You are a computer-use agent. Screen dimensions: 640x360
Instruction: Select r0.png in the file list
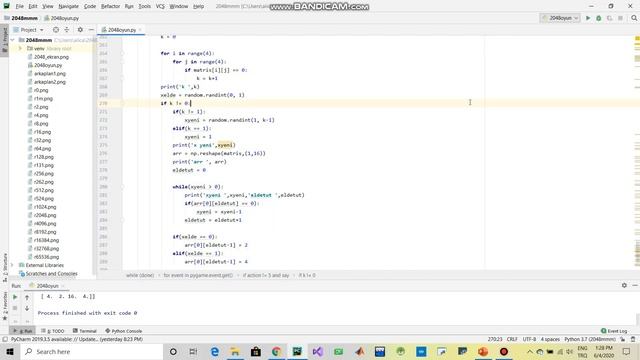click(41, 90)
